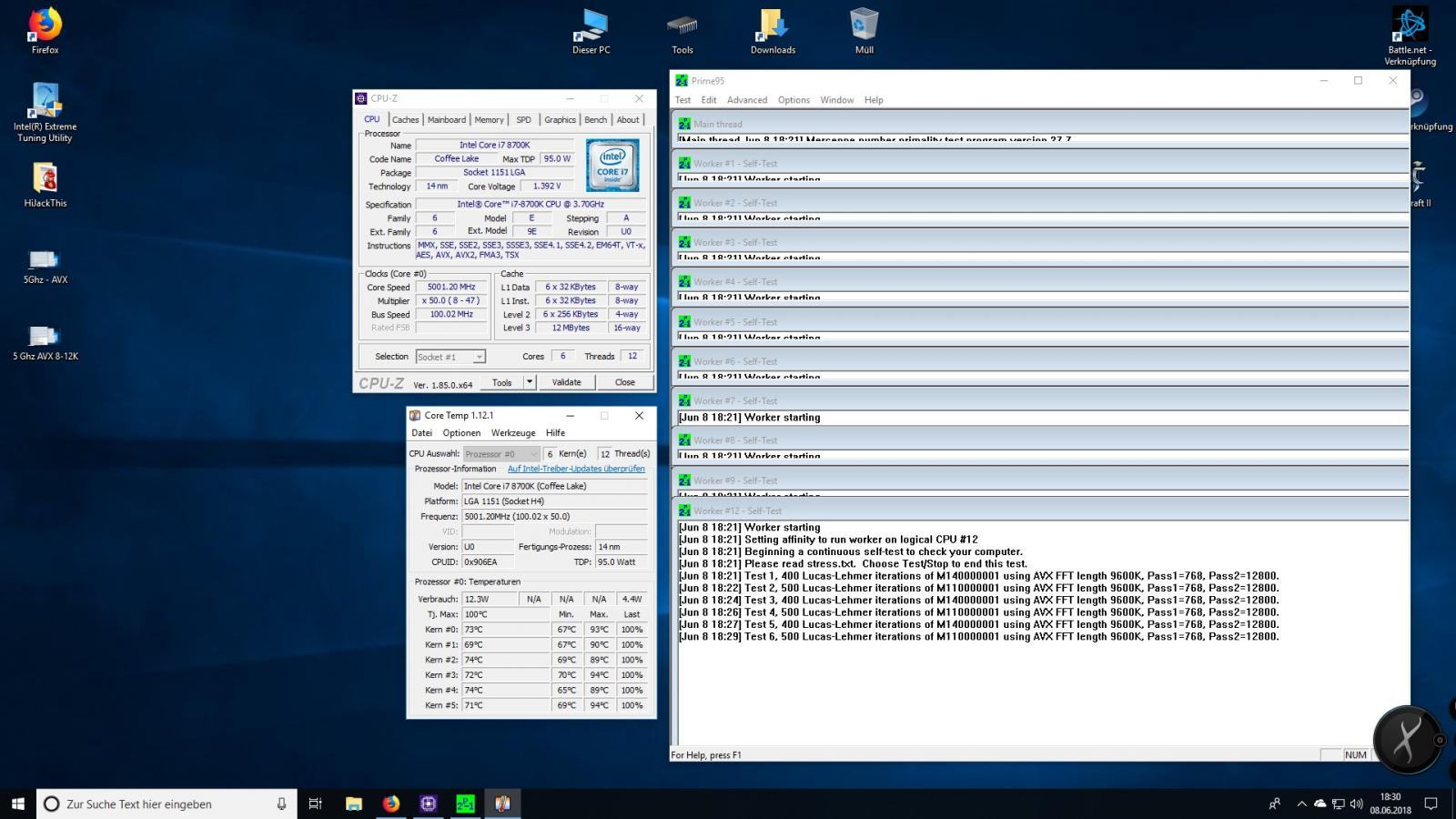Open the Edit menu in Prime95
The width and height of the screenshot is (1456, 819).
[x=709, y=100]
